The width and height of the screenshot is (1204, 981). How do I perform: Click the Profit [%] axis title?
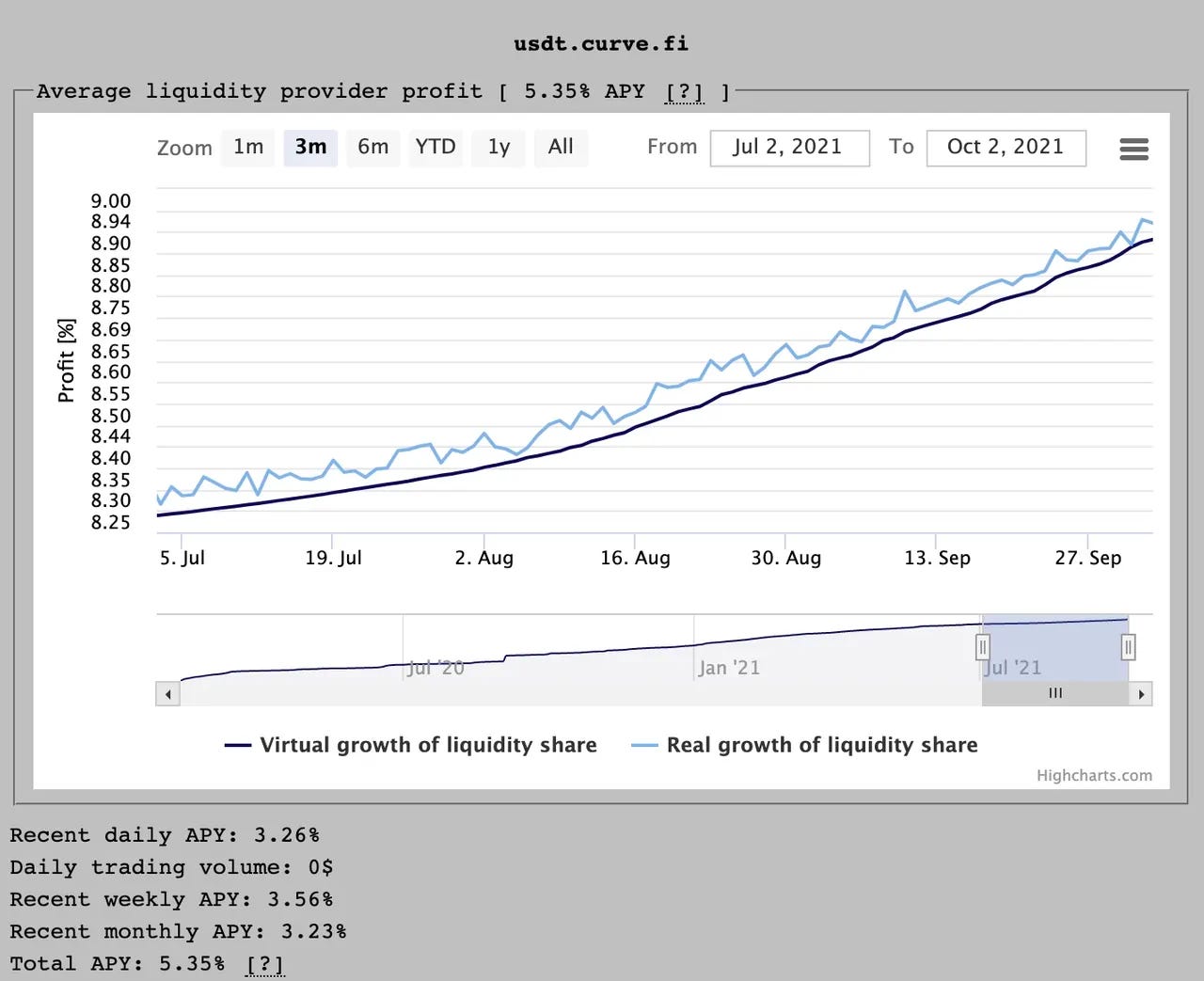[66, 360]
